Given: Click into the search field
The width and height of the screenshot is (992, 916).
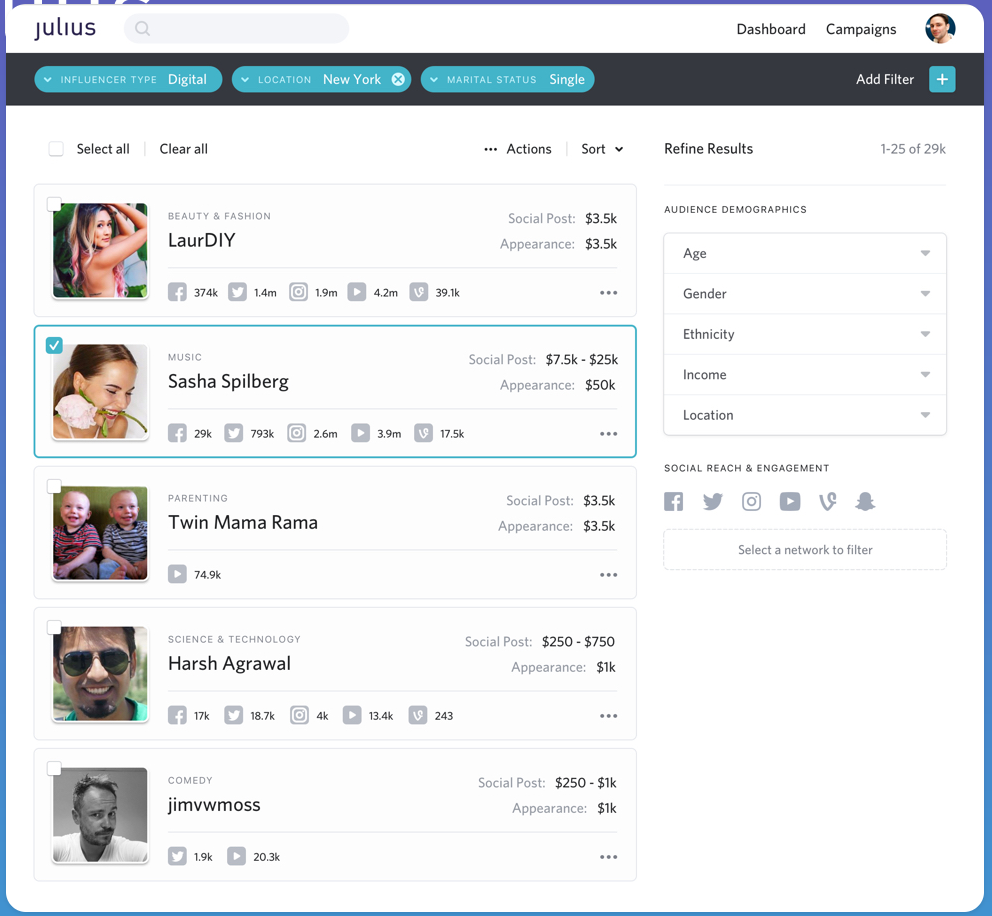Looking at the screenshot, I should (x=237, y=28).
